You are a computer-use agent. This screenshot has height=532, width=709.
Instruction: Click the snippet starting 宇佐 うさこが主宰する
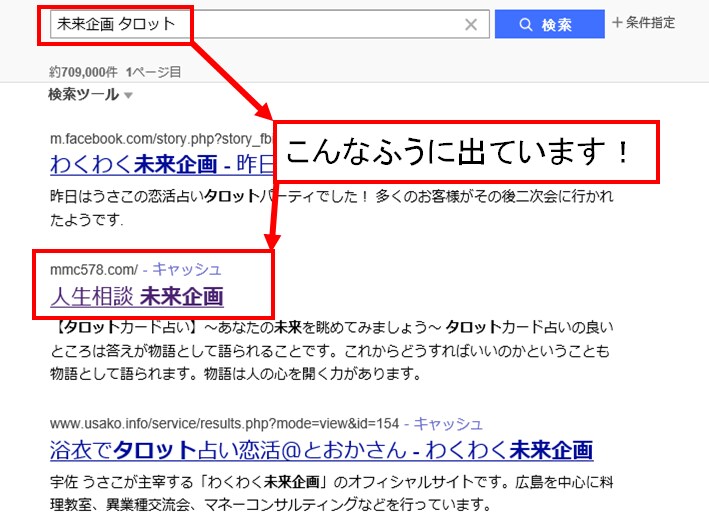(x=331, y=493)
